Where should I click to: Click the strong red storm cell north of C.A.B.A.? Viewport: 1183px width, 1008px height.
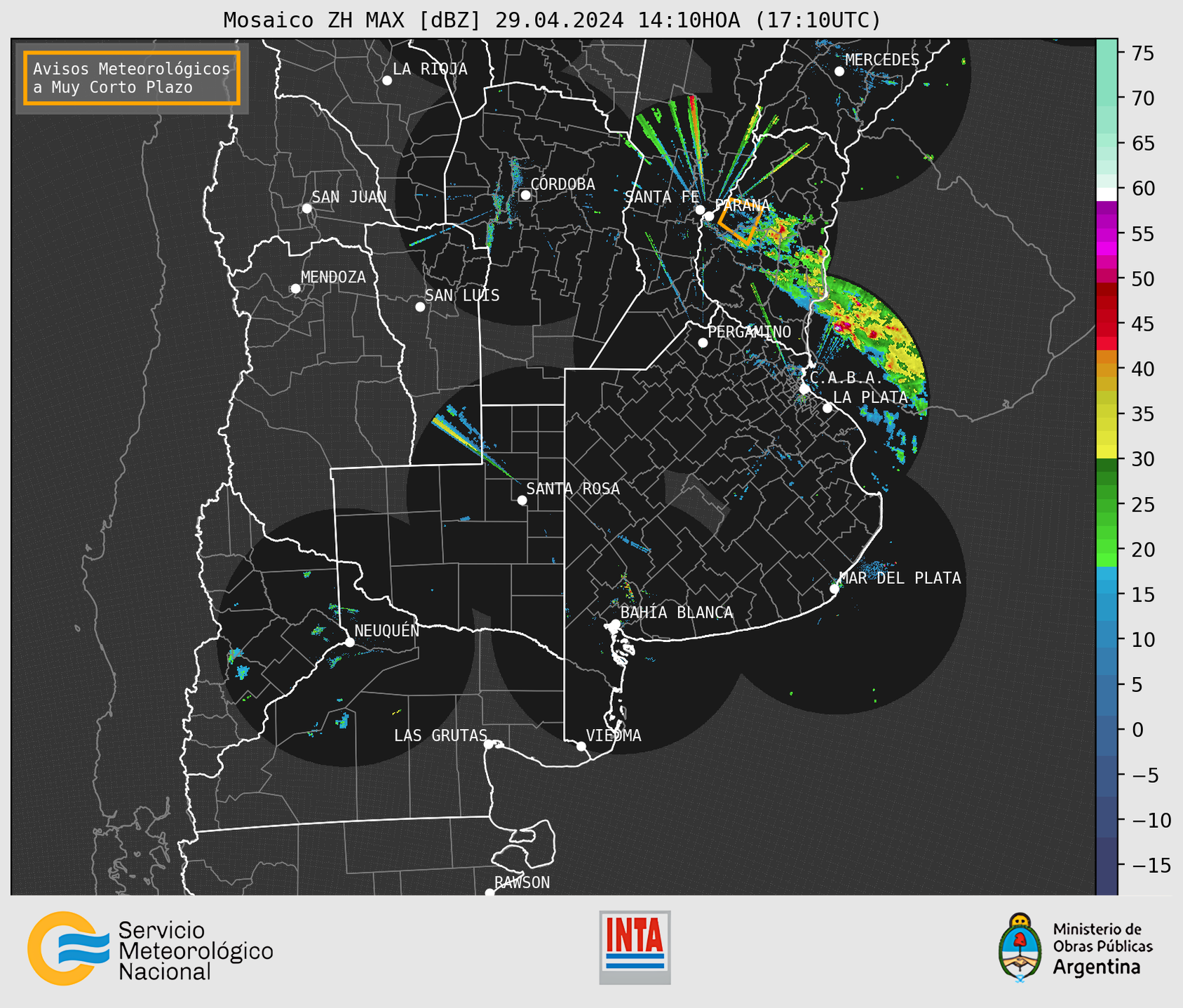(841, 326)
